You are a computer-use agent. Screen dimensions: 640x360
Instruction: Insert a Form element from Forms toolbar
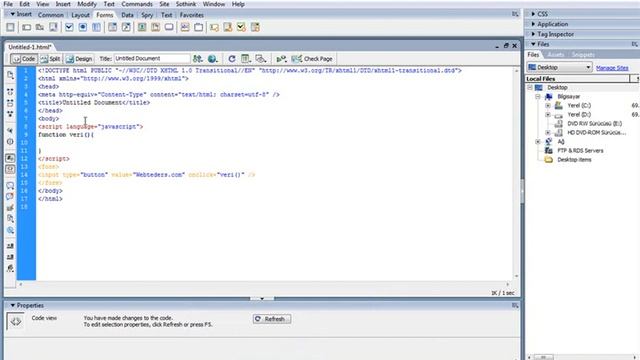point(10,27)
